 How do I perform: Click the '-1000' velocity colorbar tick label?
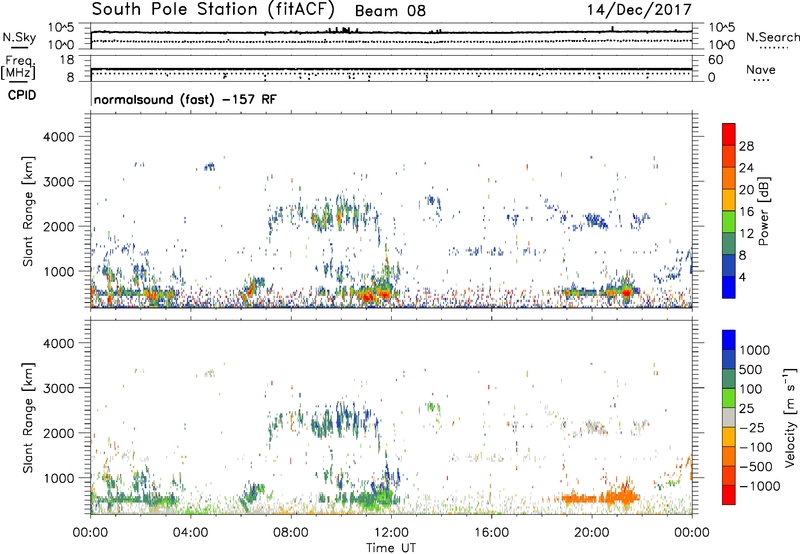[760, 486]
